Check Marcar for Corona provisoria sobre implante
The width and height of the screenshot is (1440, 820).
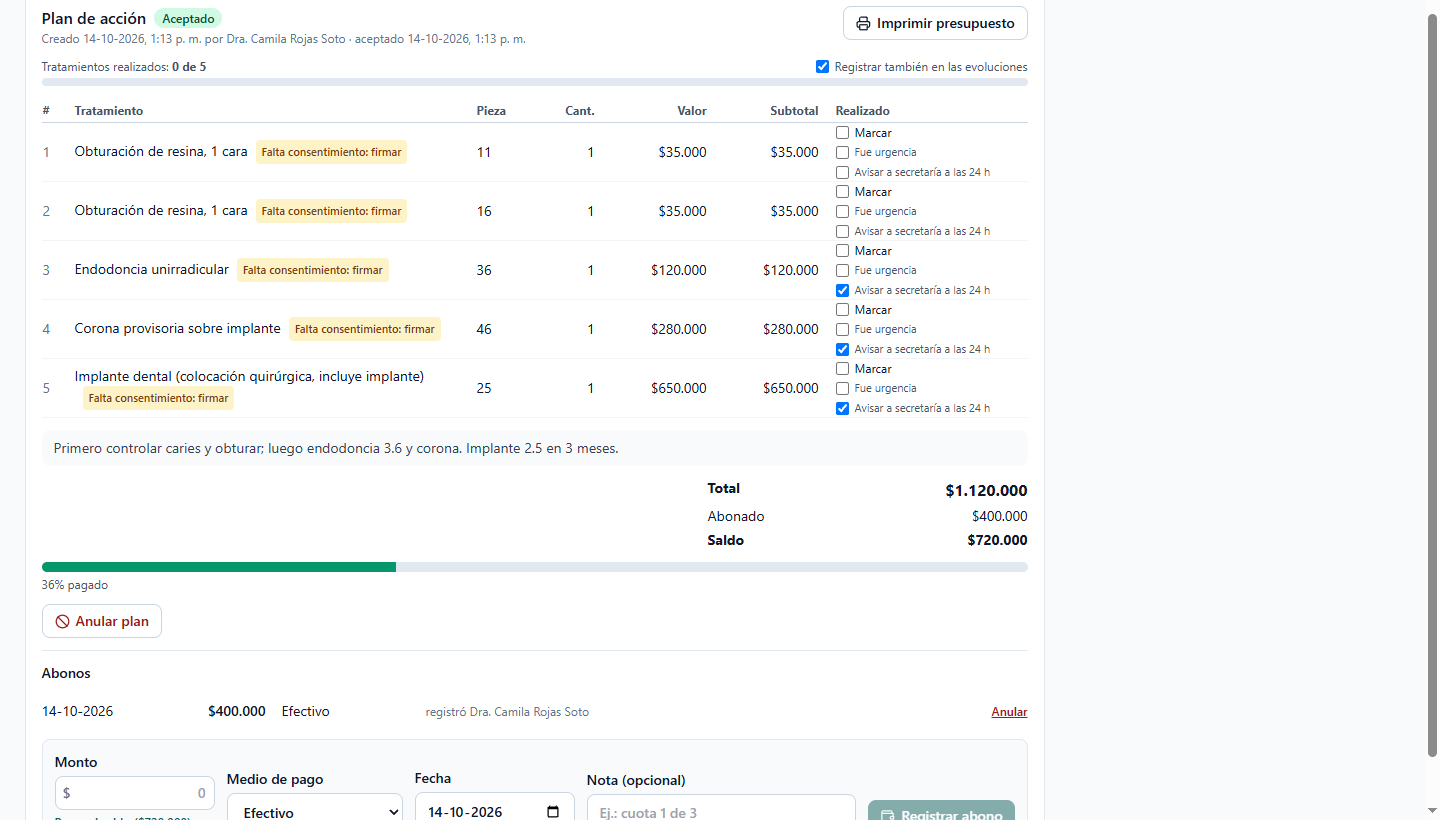click(x=842, y=310)
